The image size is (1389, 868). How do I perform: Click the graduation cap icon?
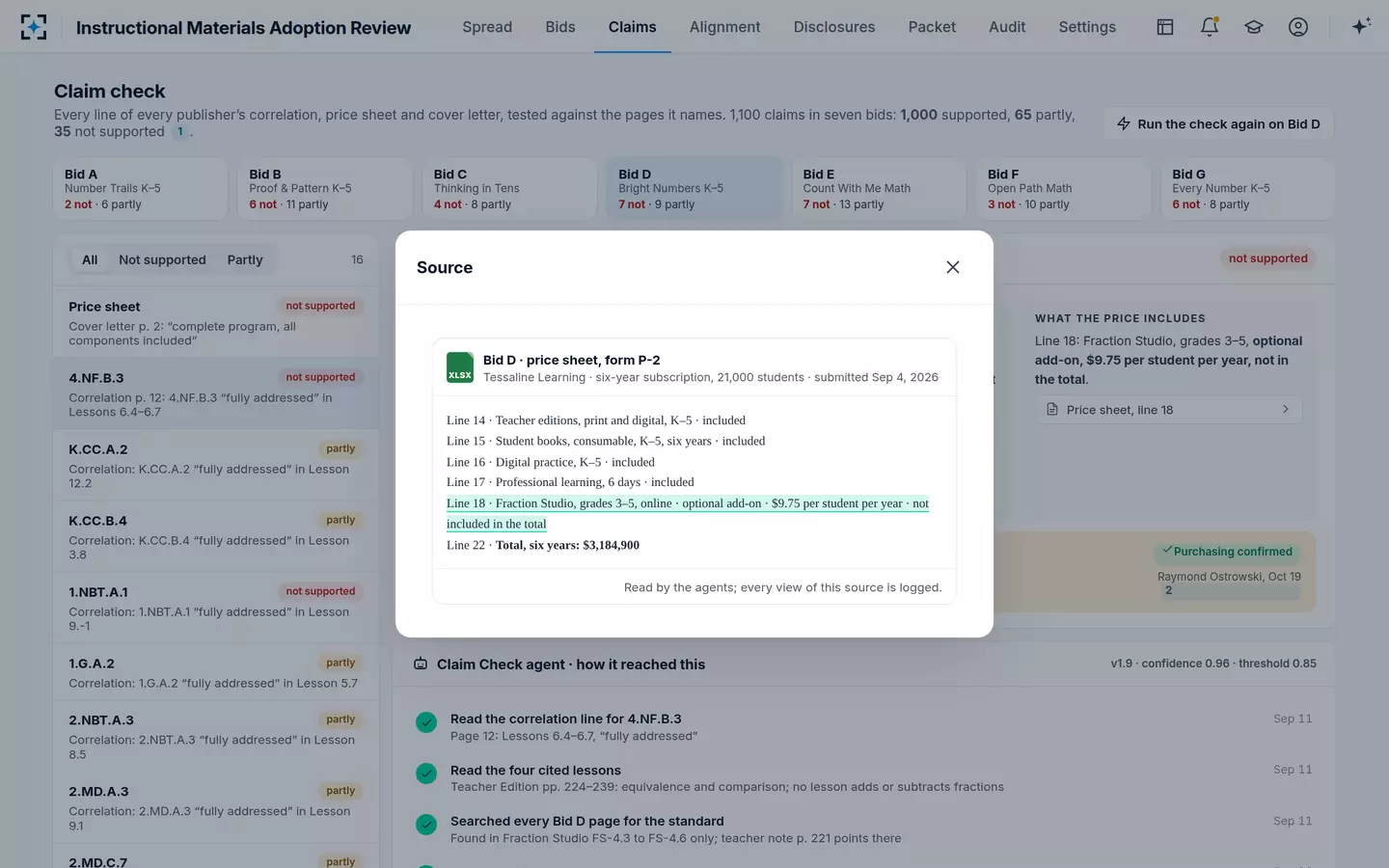[1254, 27]
